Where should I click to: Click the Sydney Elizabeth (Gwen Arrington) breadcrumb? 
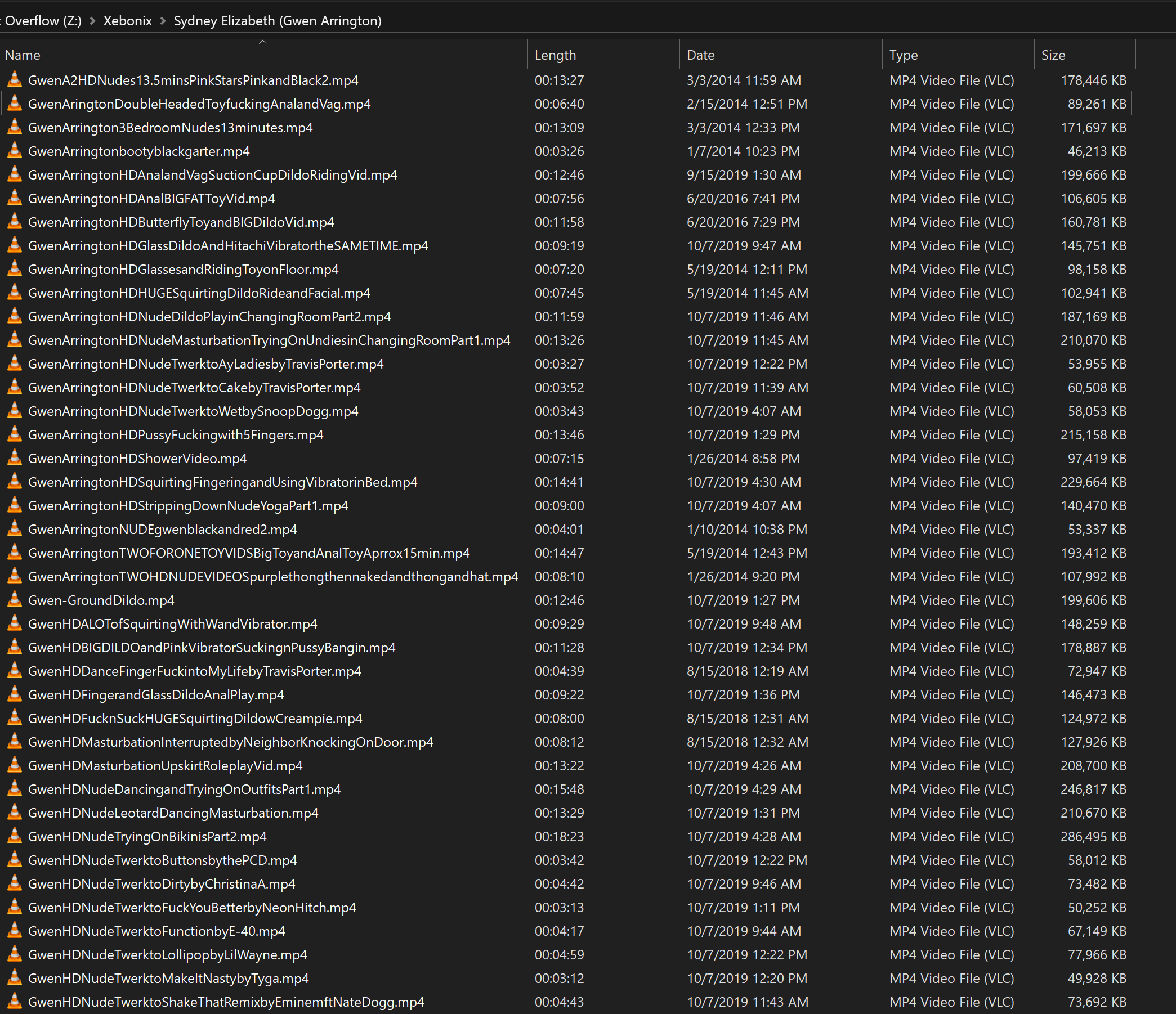click(278, 21)
